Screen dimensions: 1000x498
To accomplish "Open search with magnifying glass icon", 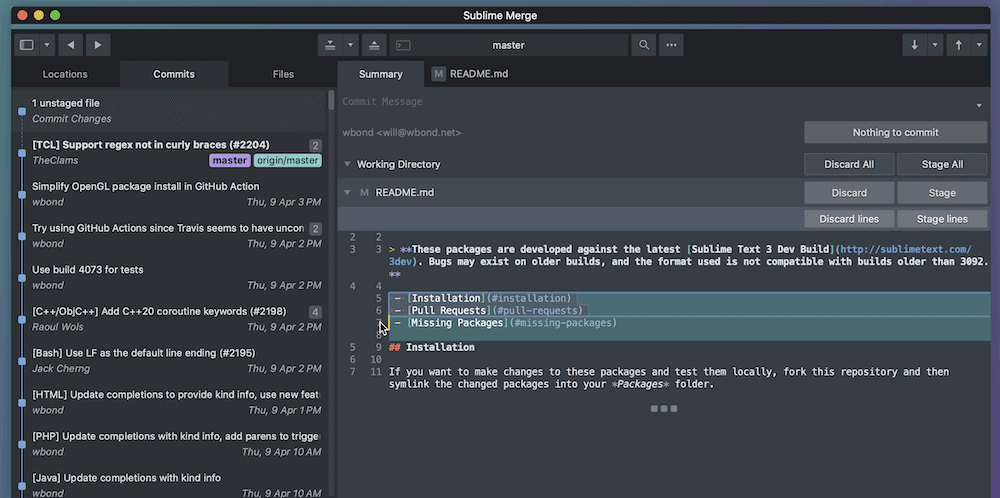I will (x=643, y=45).
